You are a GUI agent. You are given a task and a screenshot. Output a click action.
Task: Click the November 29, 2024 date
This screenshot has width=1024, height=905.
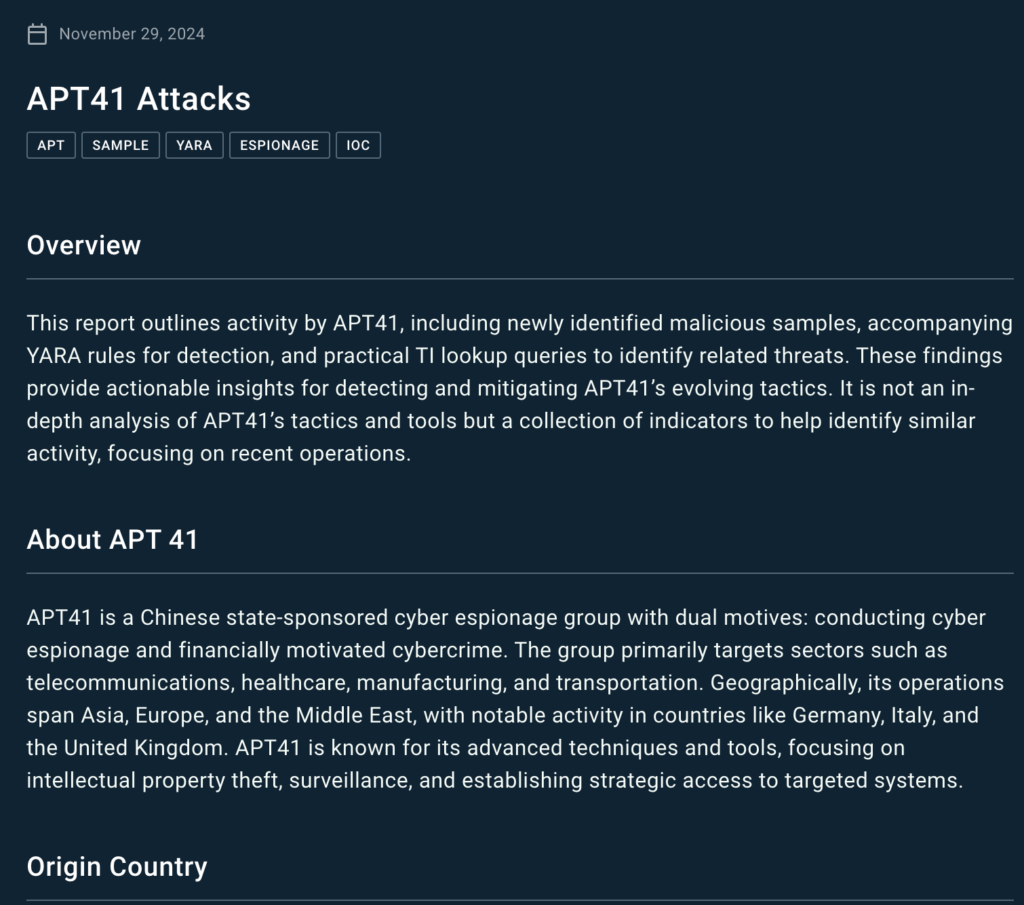[x=132, y=34]
